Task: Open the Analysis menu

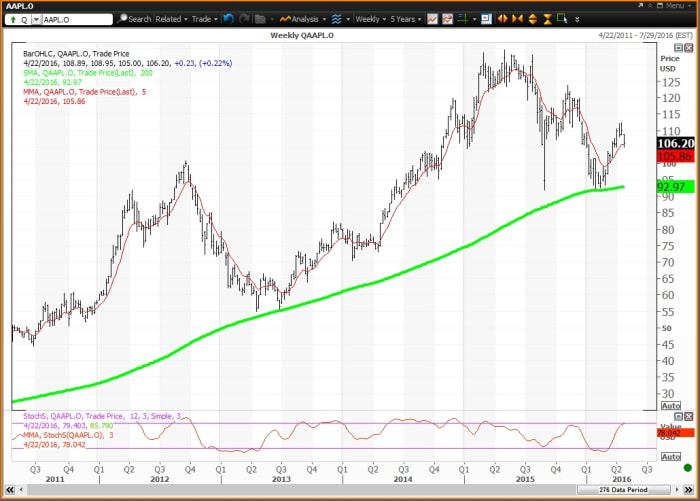Action: click(301, 19)
